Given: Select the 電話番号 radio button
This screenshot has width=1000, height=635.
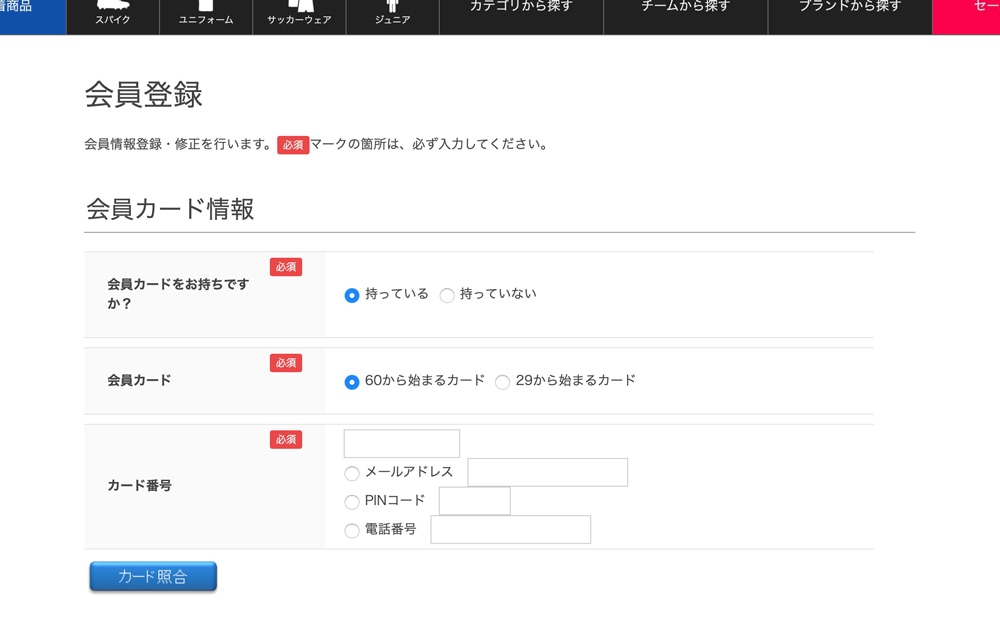Looking at the screenshot, I should [x=352, y=530].
